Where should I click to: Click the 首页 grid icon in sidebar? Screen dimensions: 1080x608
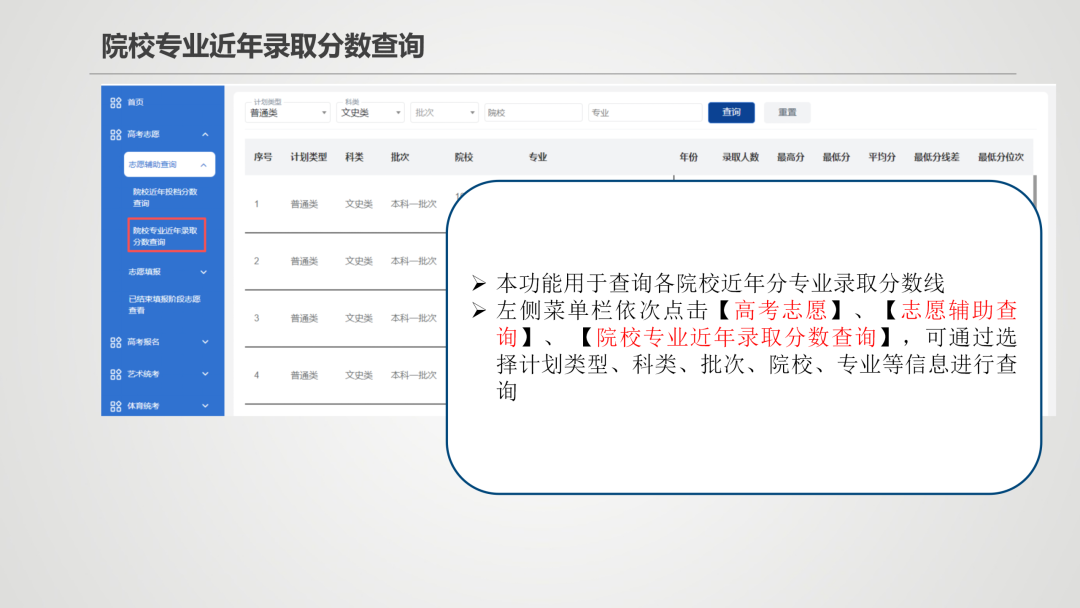[116, 103]
